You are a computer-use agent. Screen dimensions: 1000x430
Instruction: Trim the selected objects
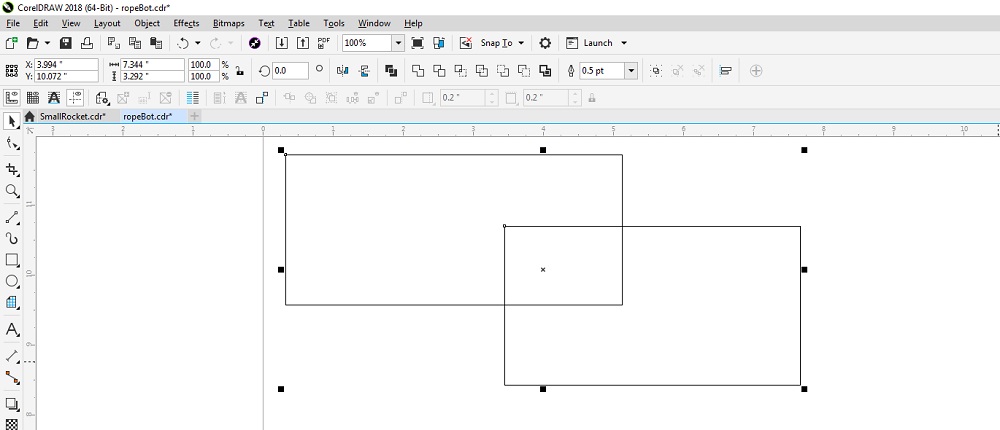pyautogui.click(x=439, y=71)
